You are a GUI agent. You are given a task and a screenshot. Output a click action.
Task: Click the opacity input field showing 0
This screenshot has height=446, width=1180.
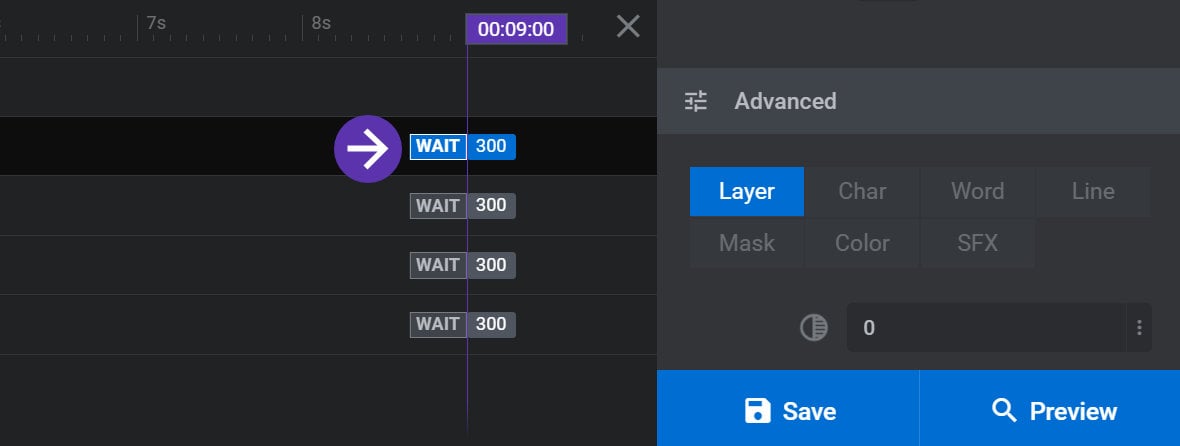pyautogui.click(x=986, y=327)
